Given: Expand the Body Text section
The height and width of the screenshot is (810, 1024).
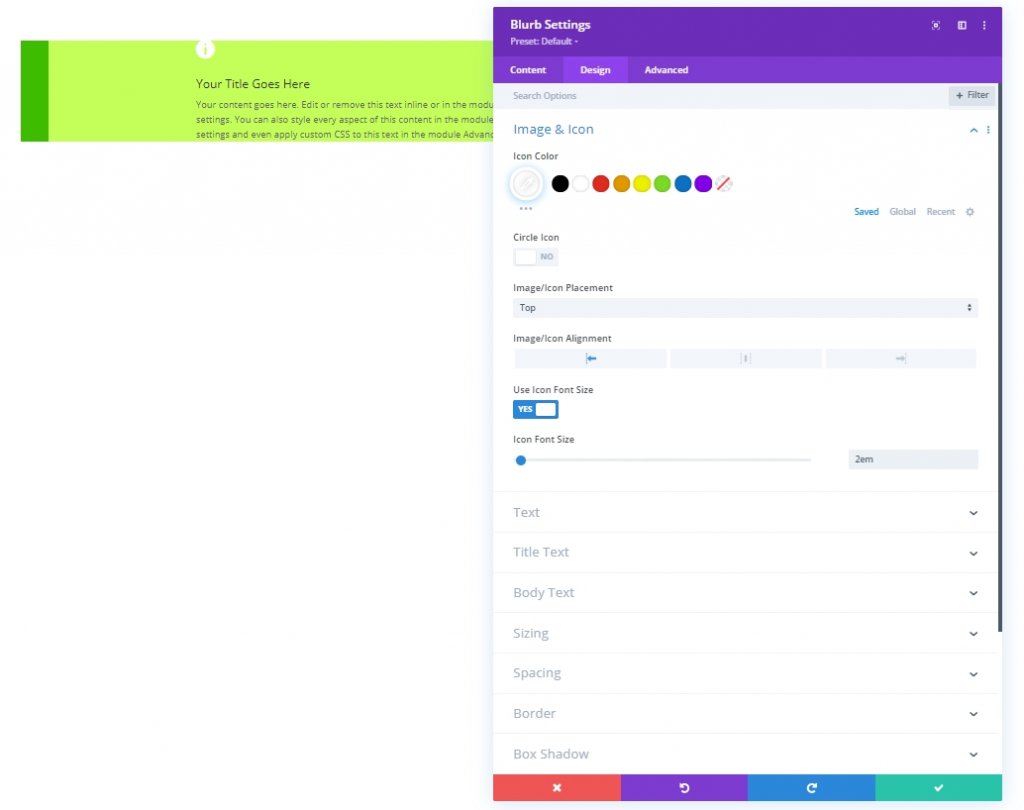Looking at the screenshot, I should [x=745, y=593].
